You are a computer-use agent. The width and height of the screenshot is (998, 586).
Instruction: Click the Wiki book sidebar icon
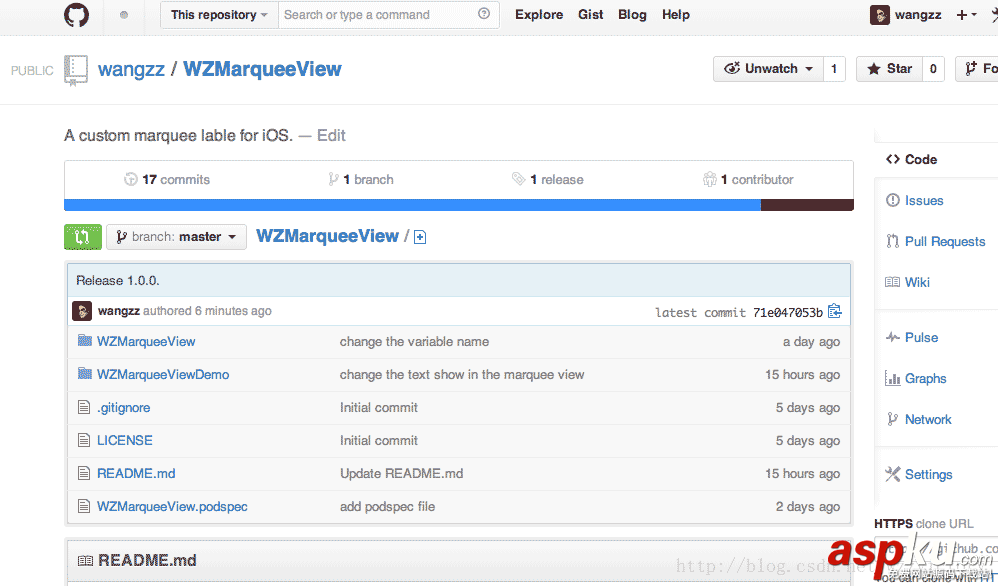(892, 282)
